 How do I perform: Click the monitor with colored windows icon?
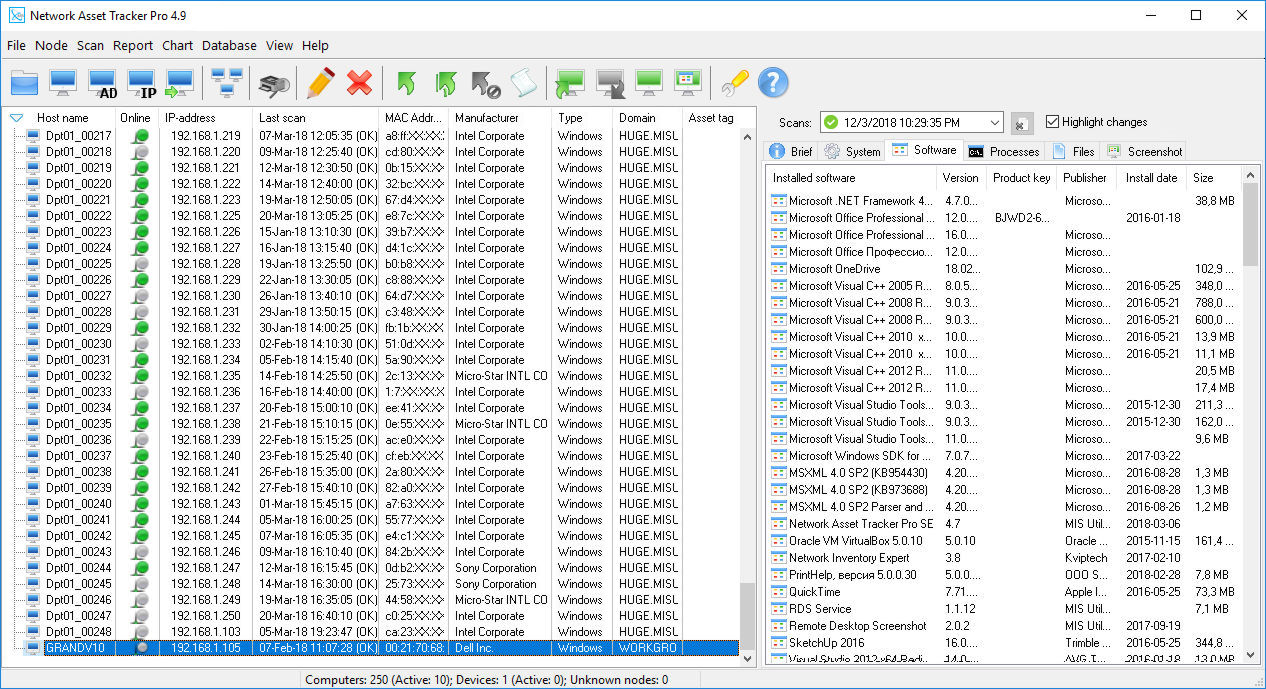point(688,82)
